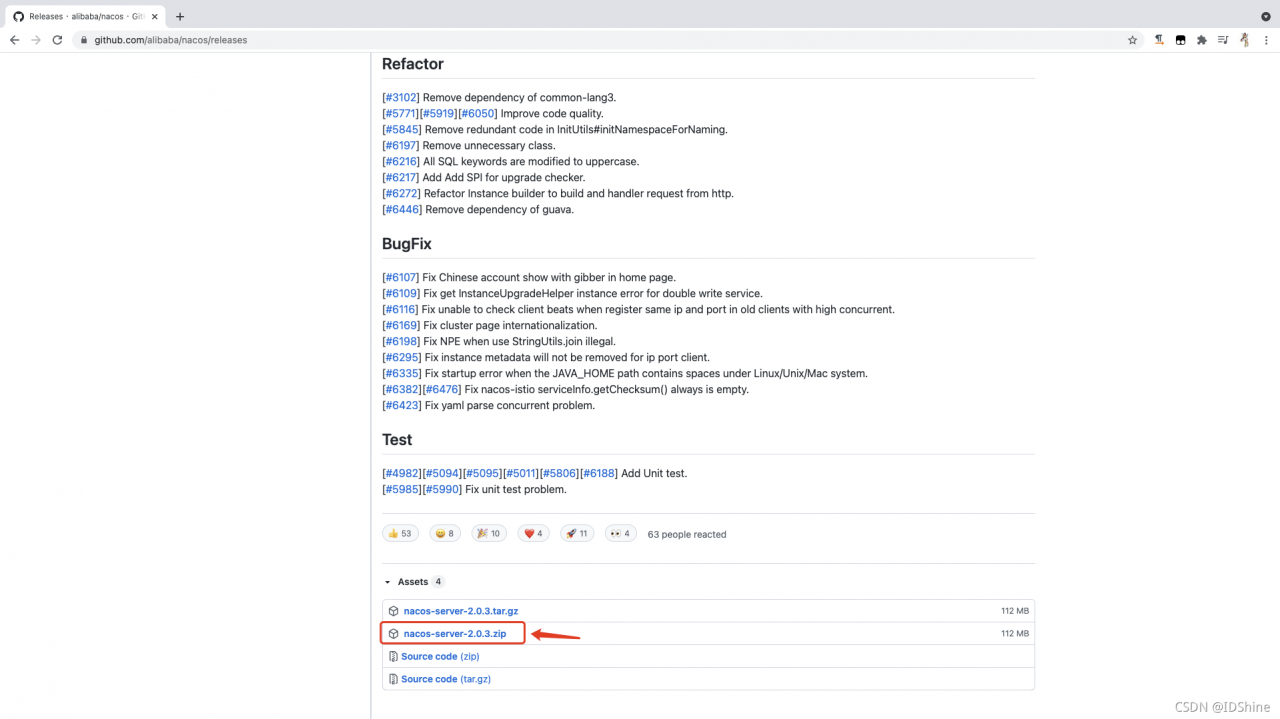Screen dimensions: 1280x719
Task: Bookmark this page with the star icon
Action: pyautogui.click(x=1132, y=40)
